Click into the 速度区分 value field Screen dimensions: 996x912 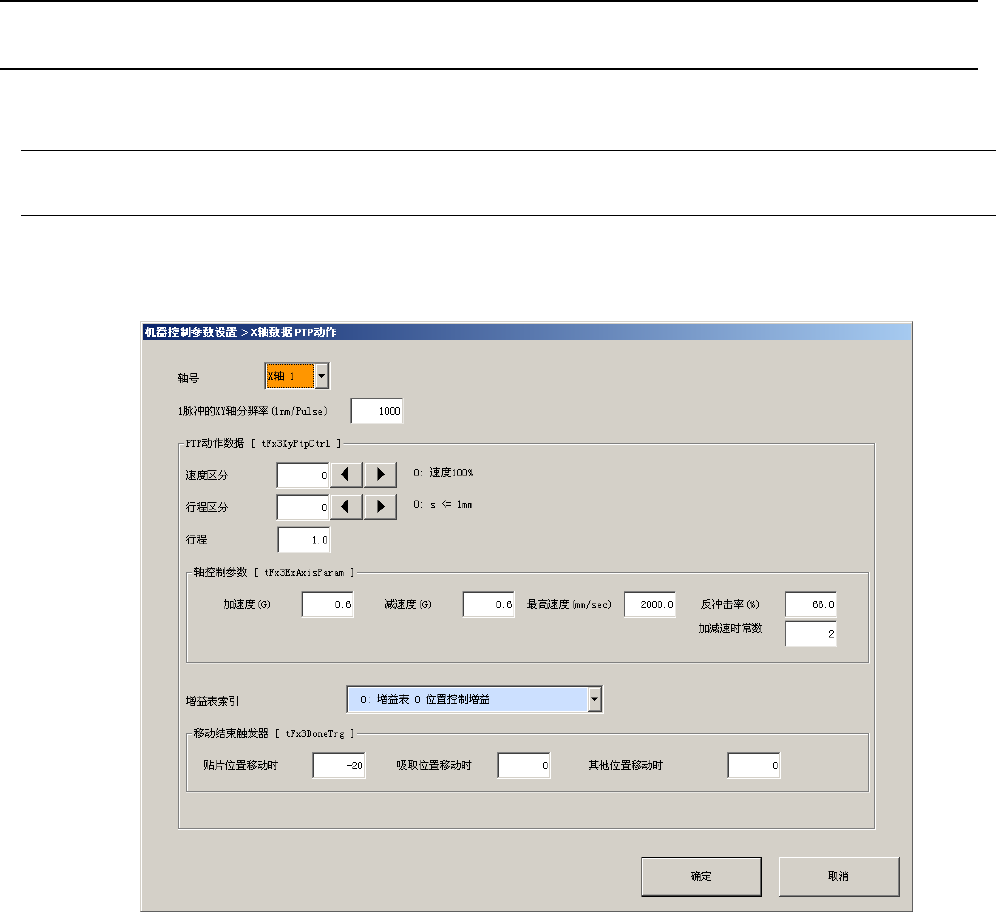click(x=303, y=476)
